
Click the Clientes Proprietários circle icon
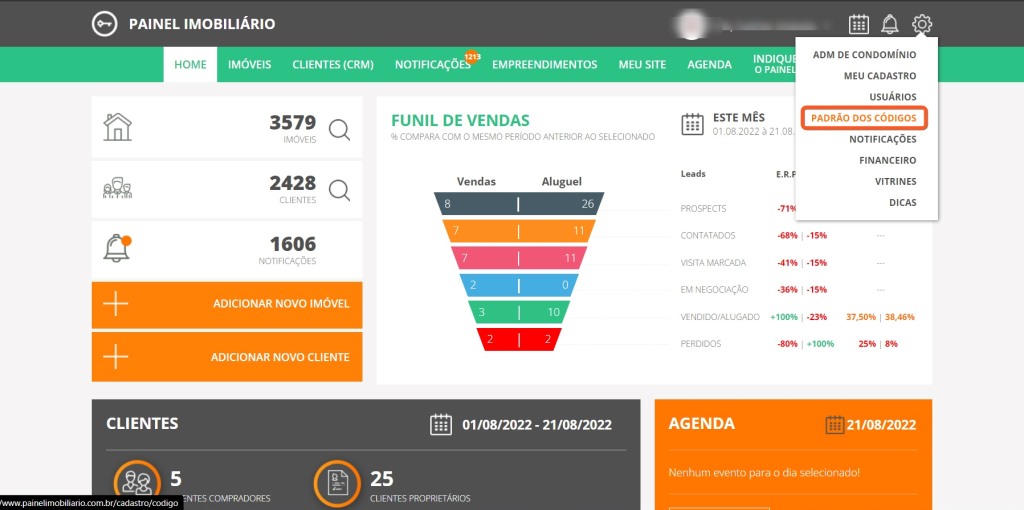click(338, 483)
